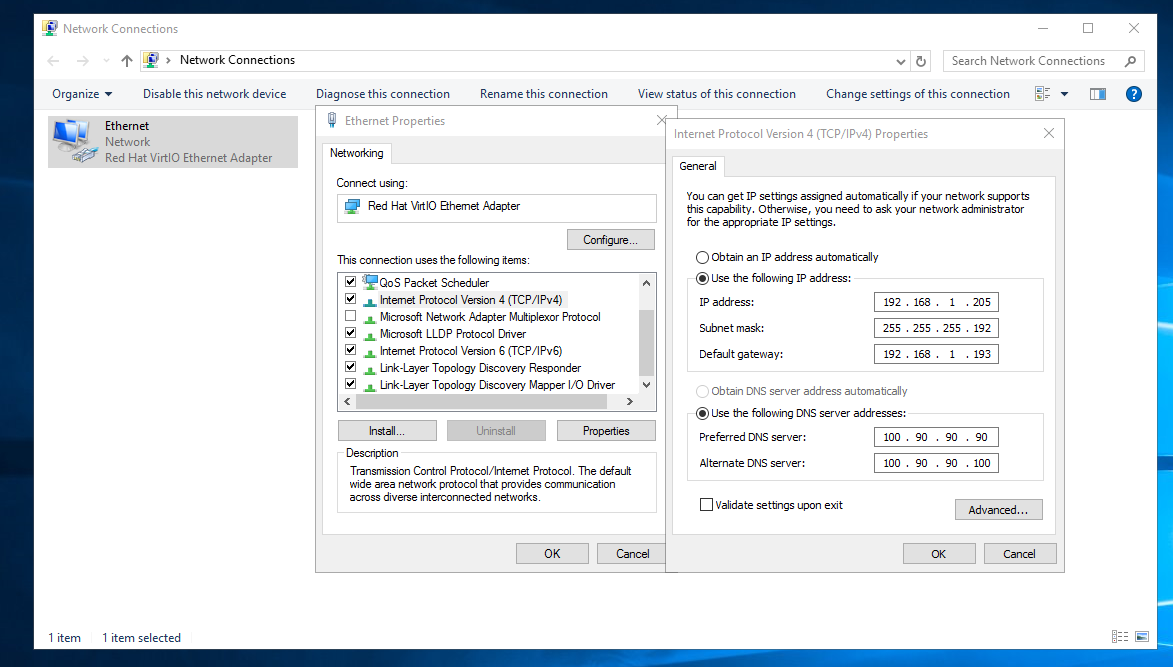Image resolution: width=1173 pixels, height=667 pixels.
Task: Click the search magnifier icon
Action: (x=1130, y=61)
